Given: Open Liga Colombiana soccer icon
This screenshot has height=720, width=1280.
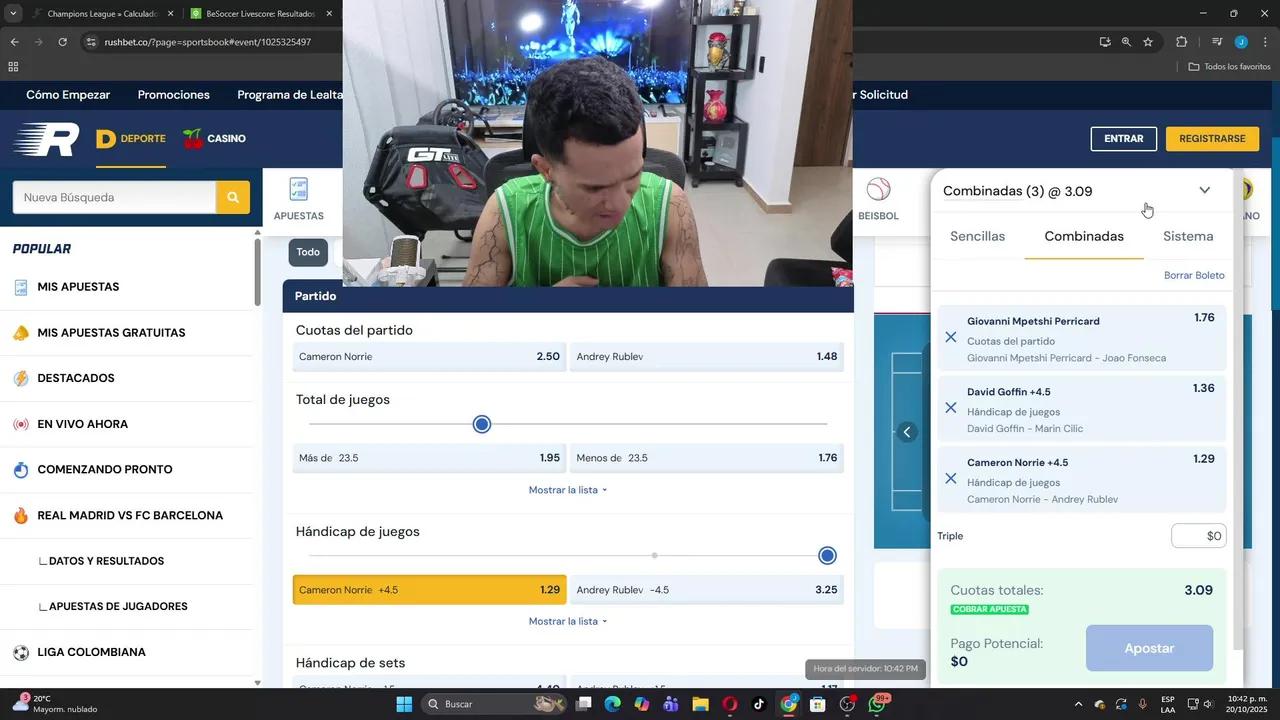Looking at the screenshot, I should 21,652.
